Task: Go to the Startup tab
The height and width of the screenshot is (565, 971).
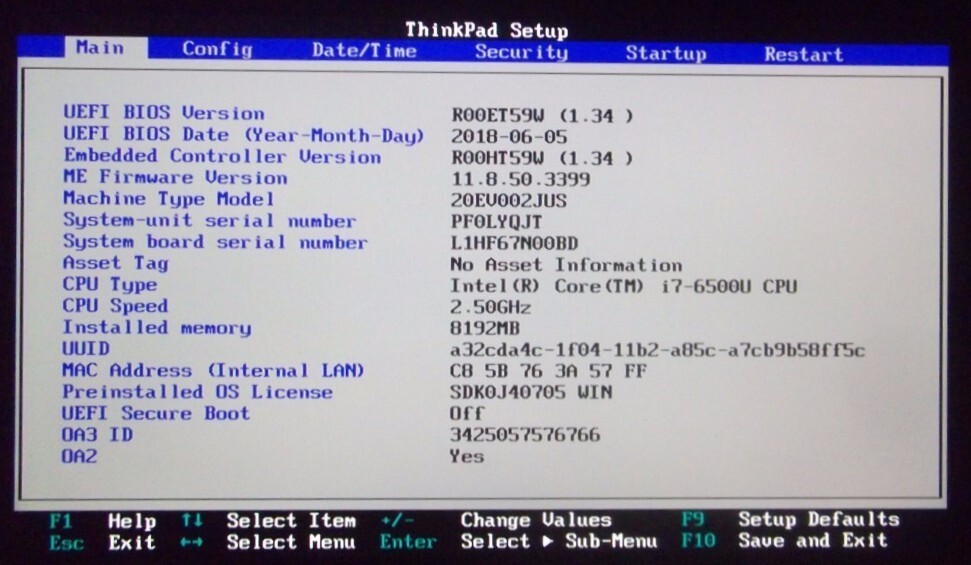Action: tap(665, 54)
